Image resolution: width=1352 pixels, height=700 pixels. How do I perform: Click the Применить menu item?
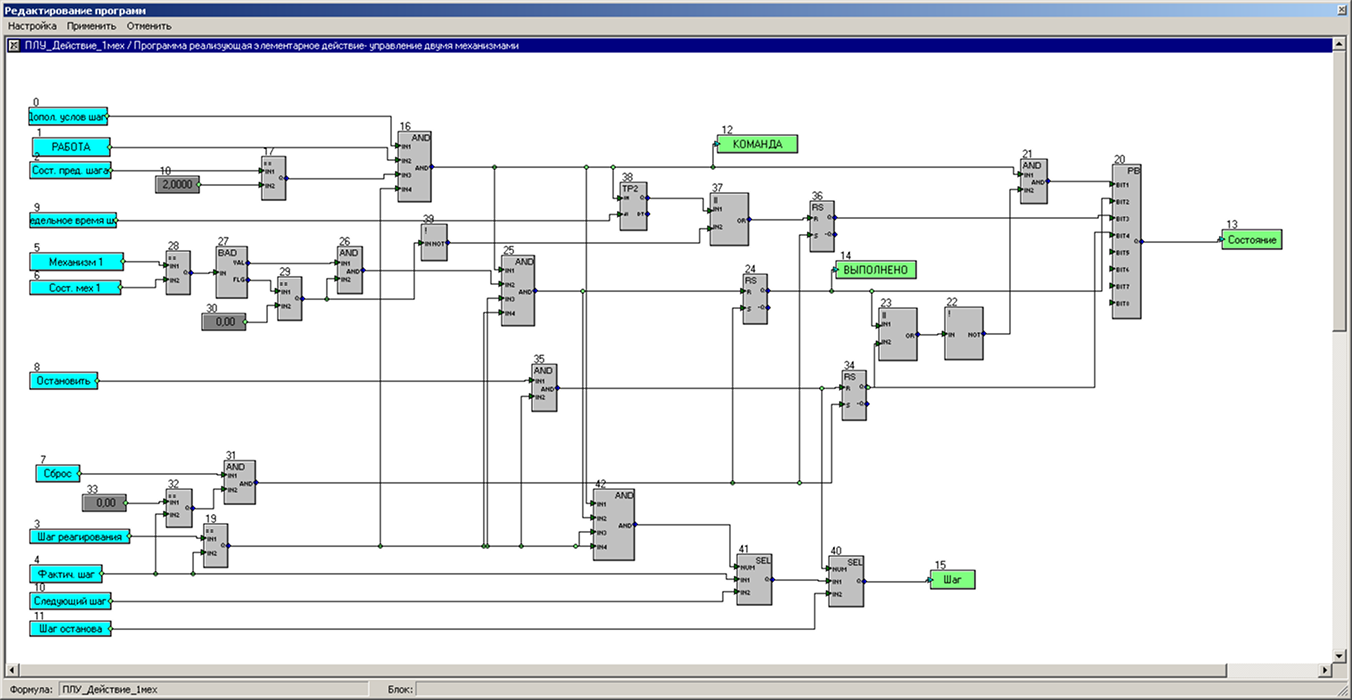(x=91, y=26)
